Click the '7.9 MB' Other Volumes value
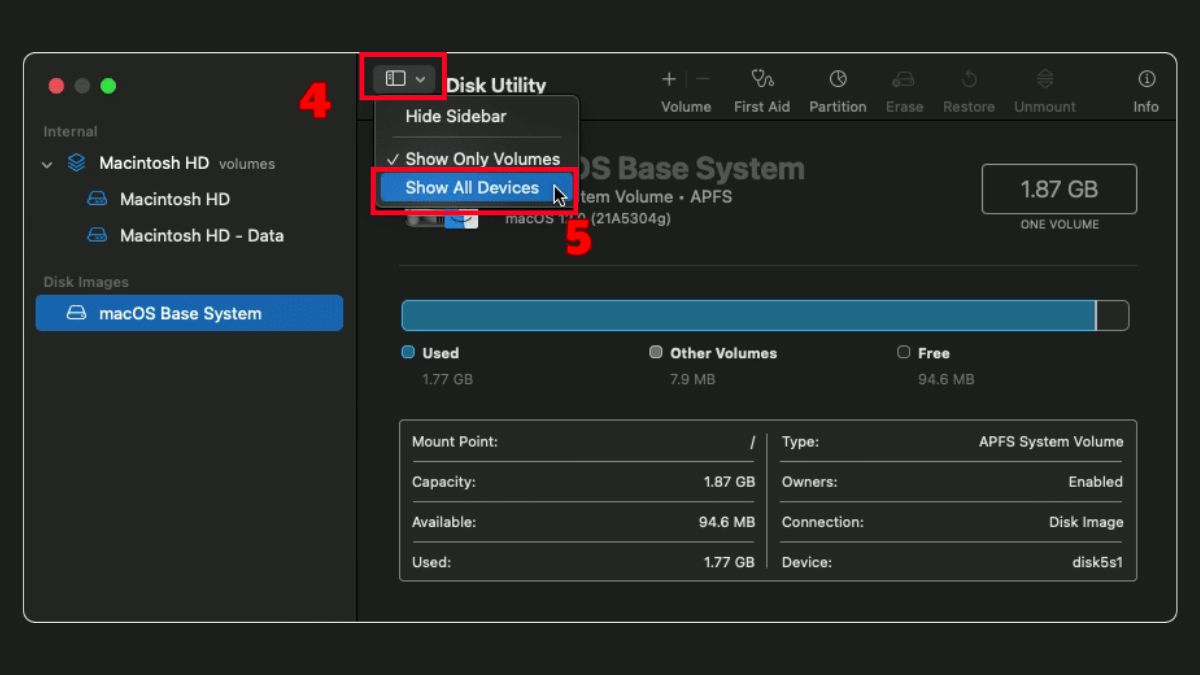Viewport: 1200px width, 675px height. tap(693, 379)
